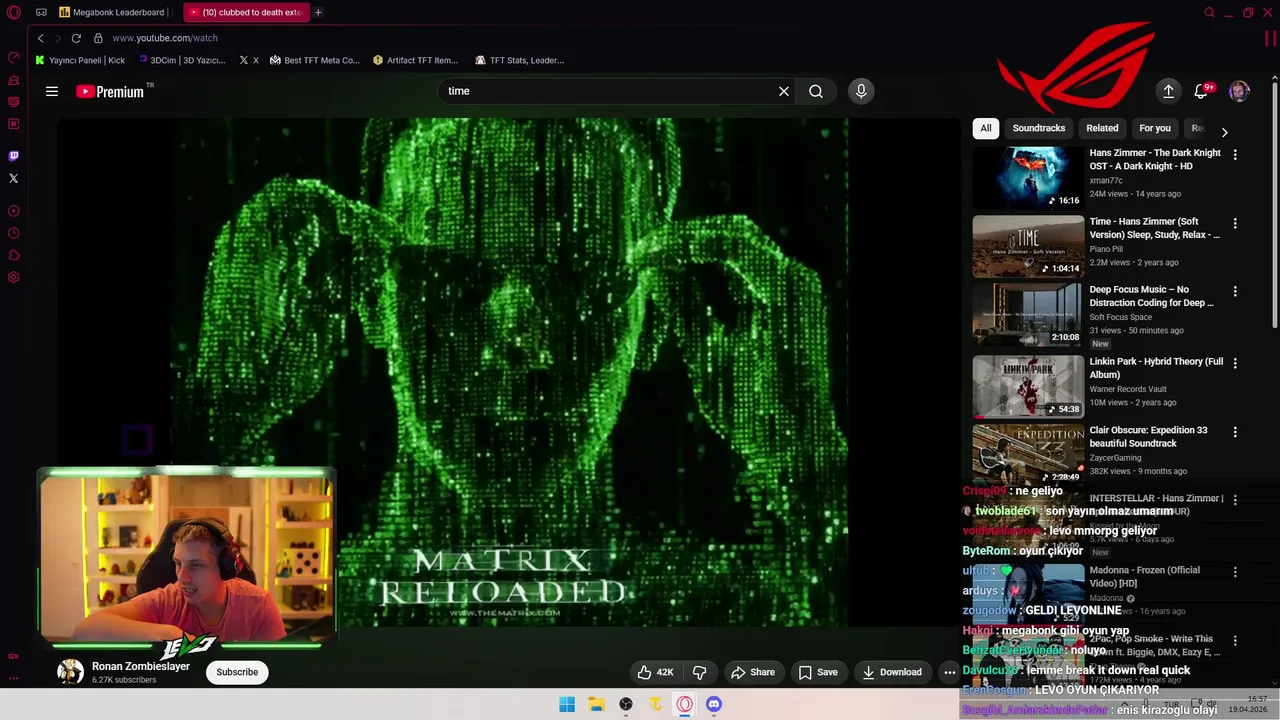
Task: Open TFT Stats, Leader... bookmark
Action: pyautogui.click(x=519, y=60)
